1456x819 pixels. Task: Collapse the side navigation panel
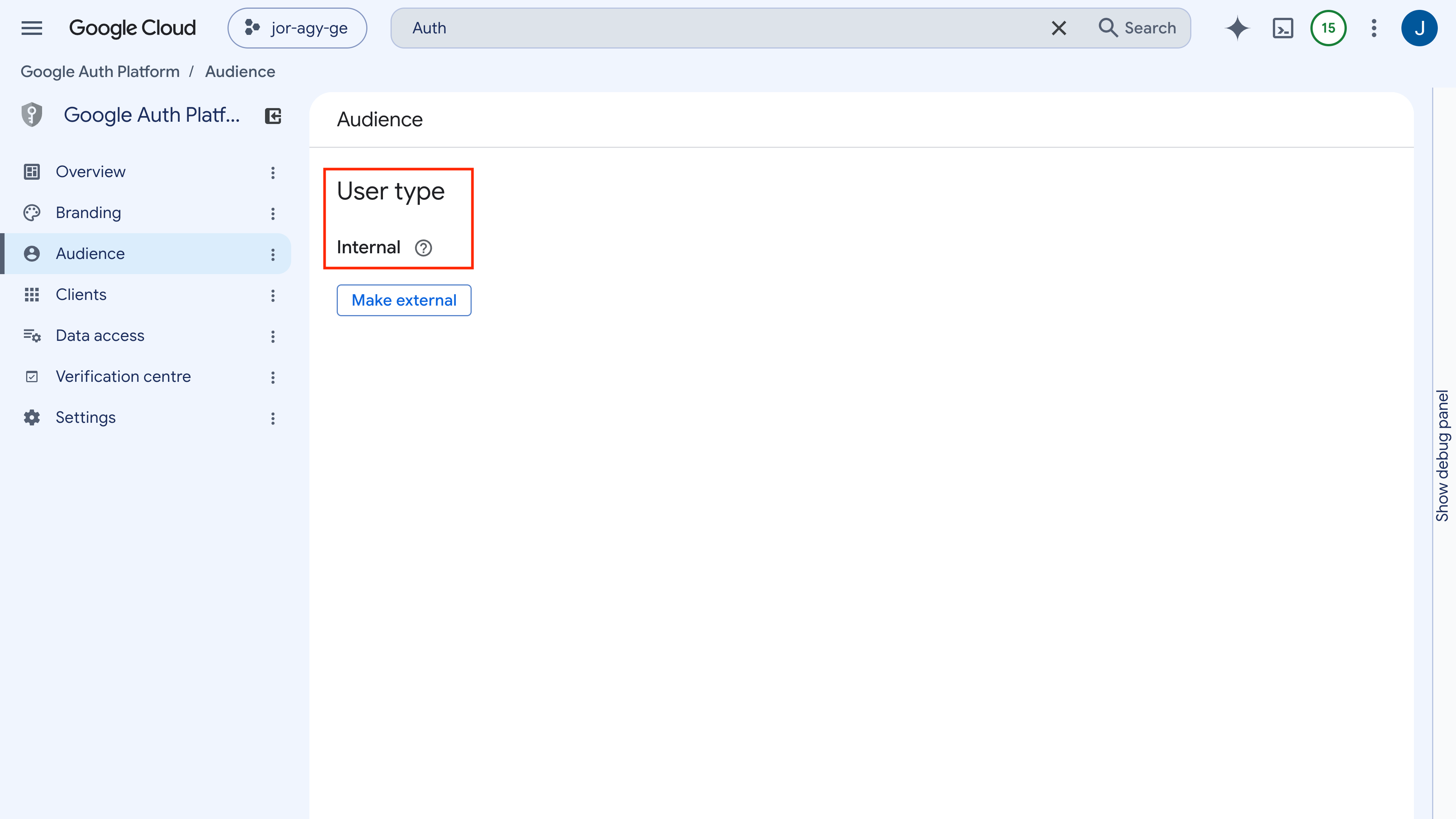pos(273,116)
